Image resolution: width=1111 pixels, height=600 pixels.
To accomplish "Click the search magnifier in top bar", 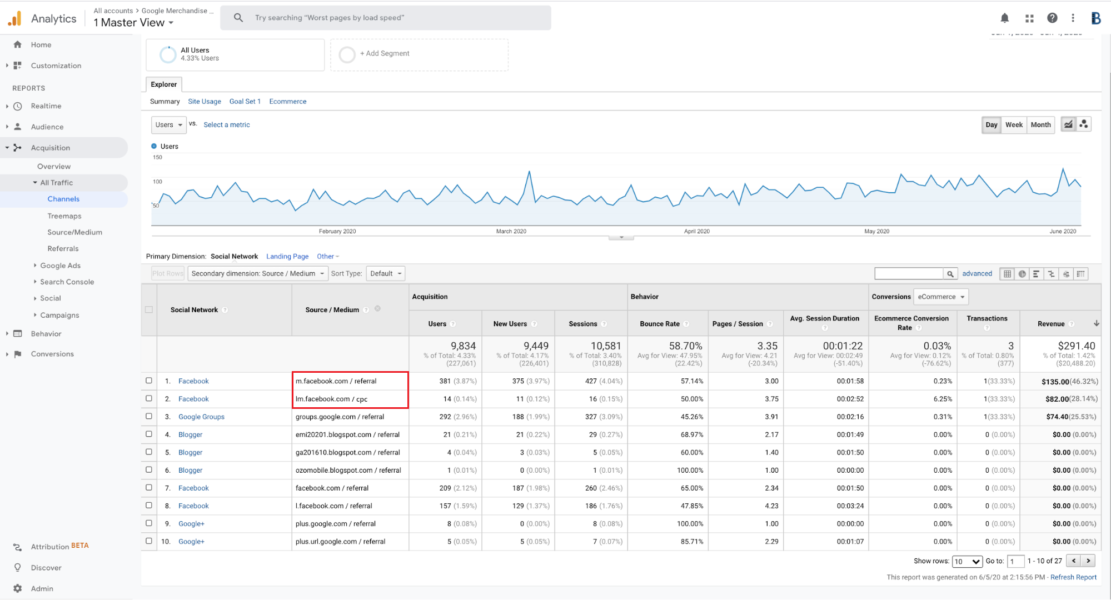I will click(238, 18).
